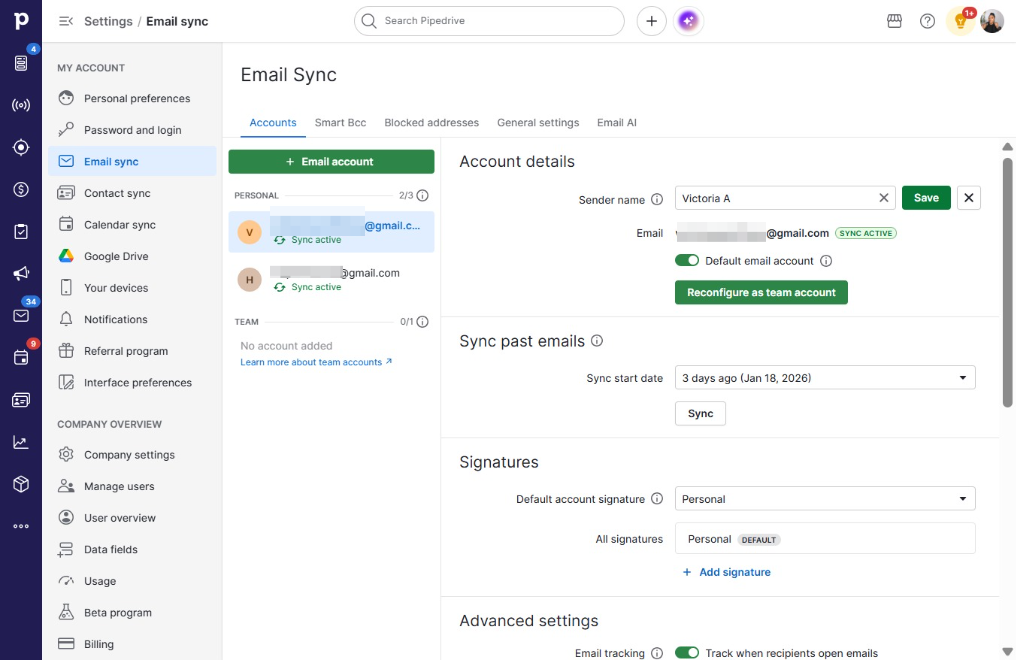Open Google Drive settings

coord(132,256)
